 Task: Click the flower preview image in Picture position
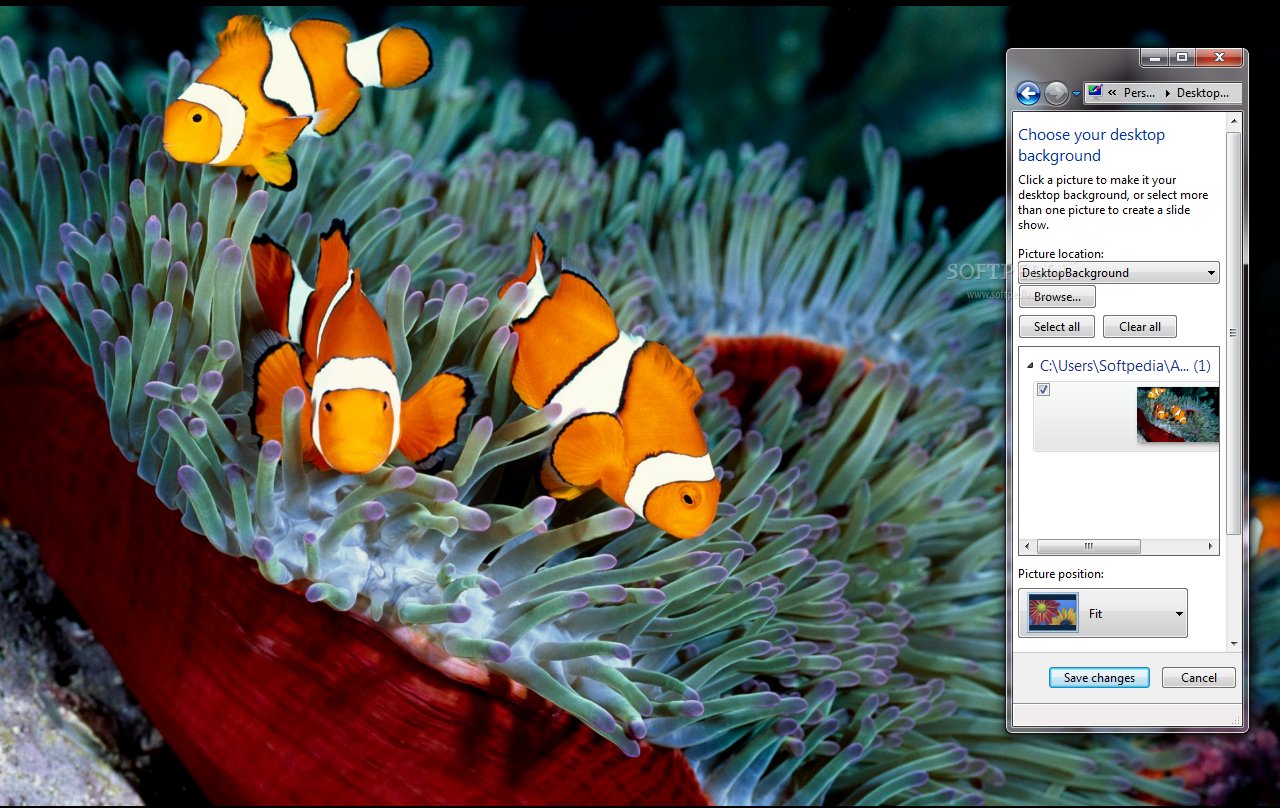pos(1053,613)
